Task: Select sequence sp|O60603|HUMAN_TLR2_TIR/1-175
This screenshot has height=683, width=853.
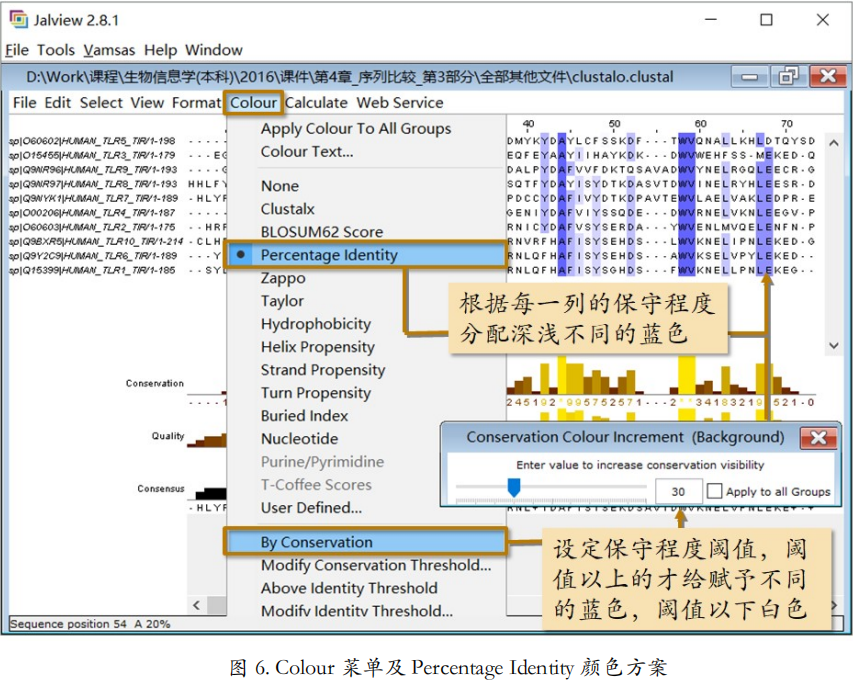Action: click(x=92, y=227)
